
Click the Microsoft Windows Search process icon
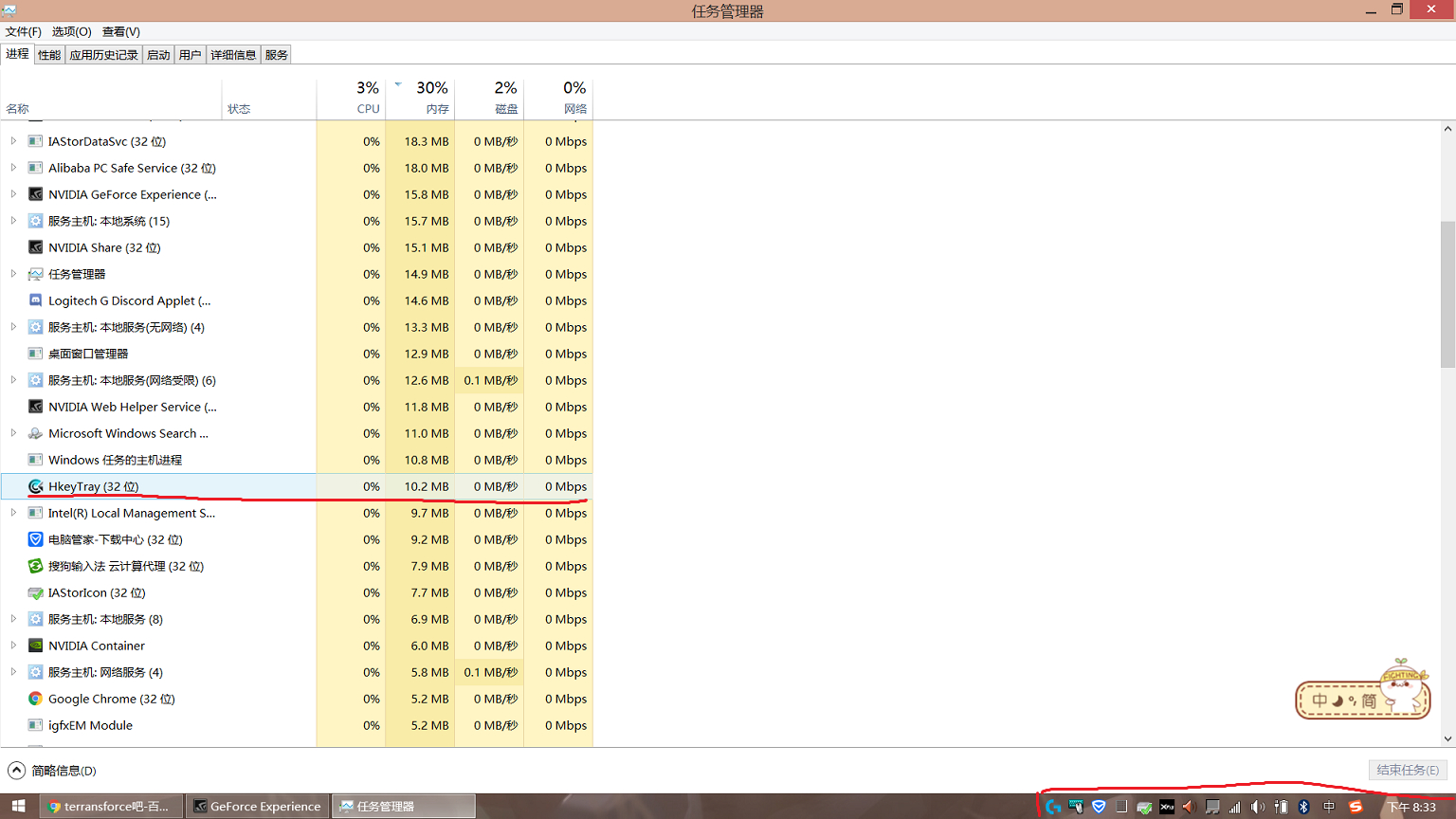(x=35, y=433)
